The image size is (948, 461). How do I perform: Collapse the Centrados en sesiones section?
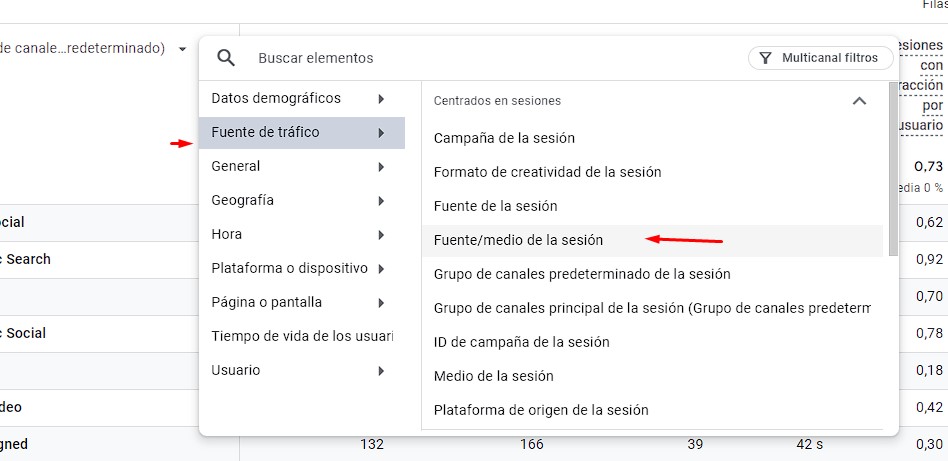tap(858, 101)
